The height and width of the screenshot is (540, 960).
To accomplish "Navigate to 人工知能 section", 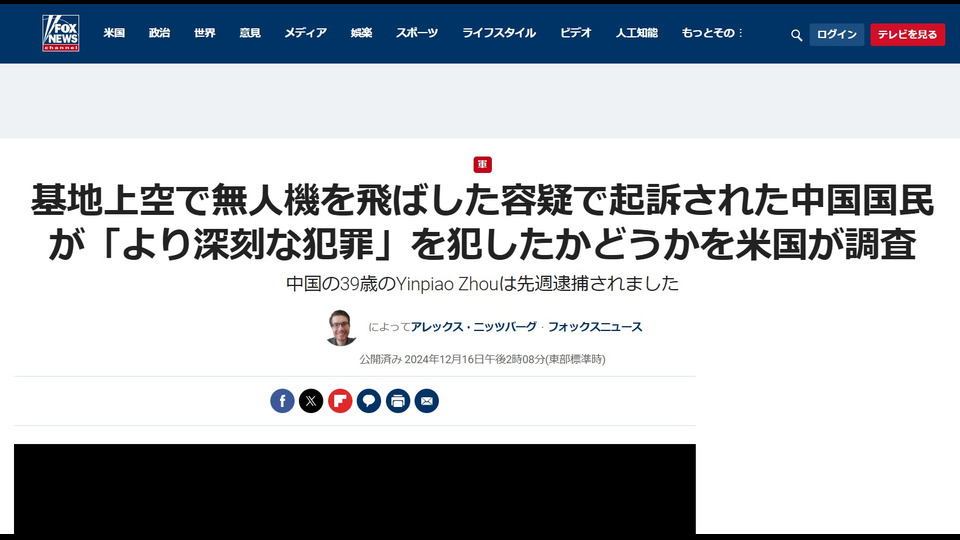I will (x=637, y=33).
